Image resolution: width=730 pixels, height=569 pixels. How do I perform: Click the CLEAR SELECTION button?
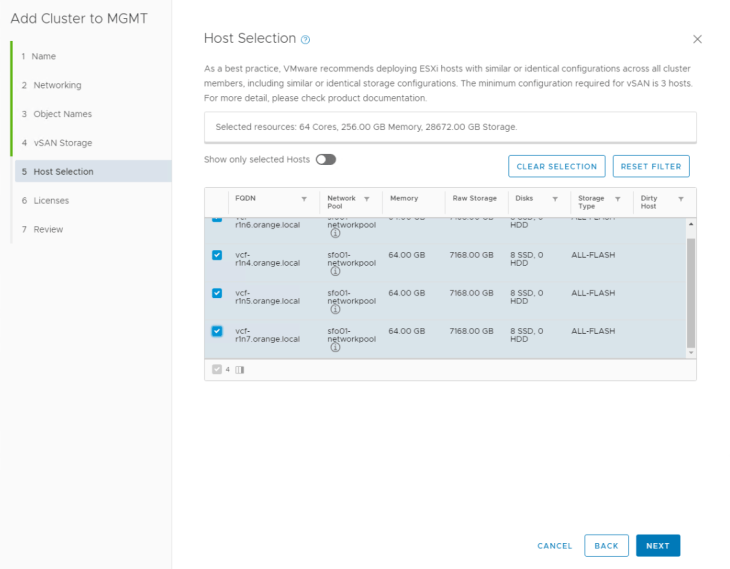click(x=557, y=166)
